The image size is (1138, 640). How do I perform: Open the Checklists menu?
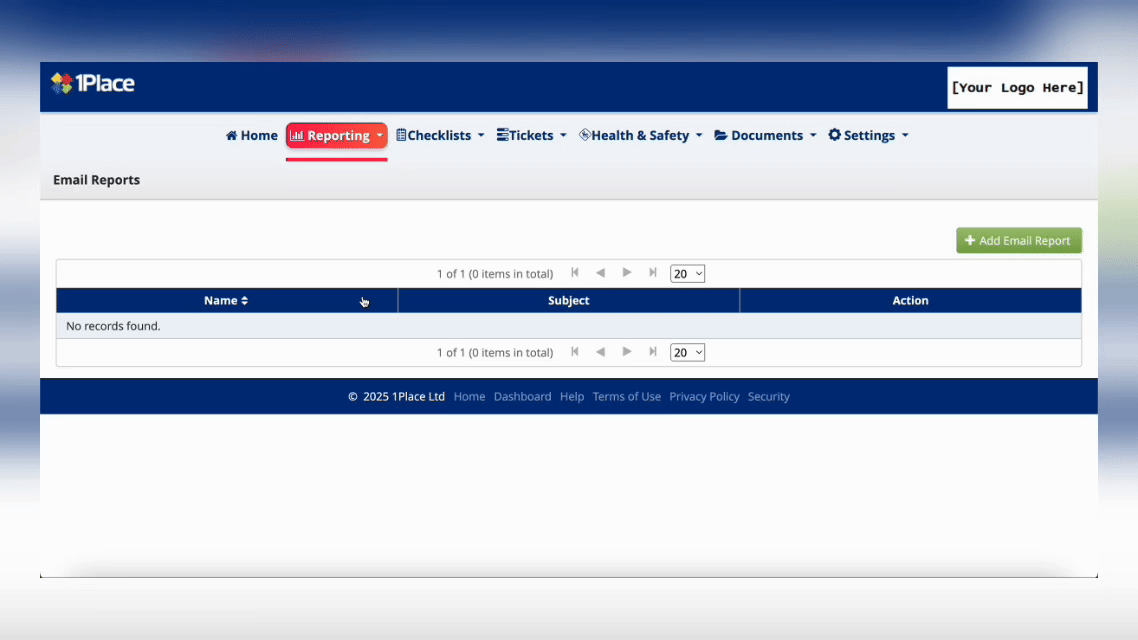click(440, 136)
